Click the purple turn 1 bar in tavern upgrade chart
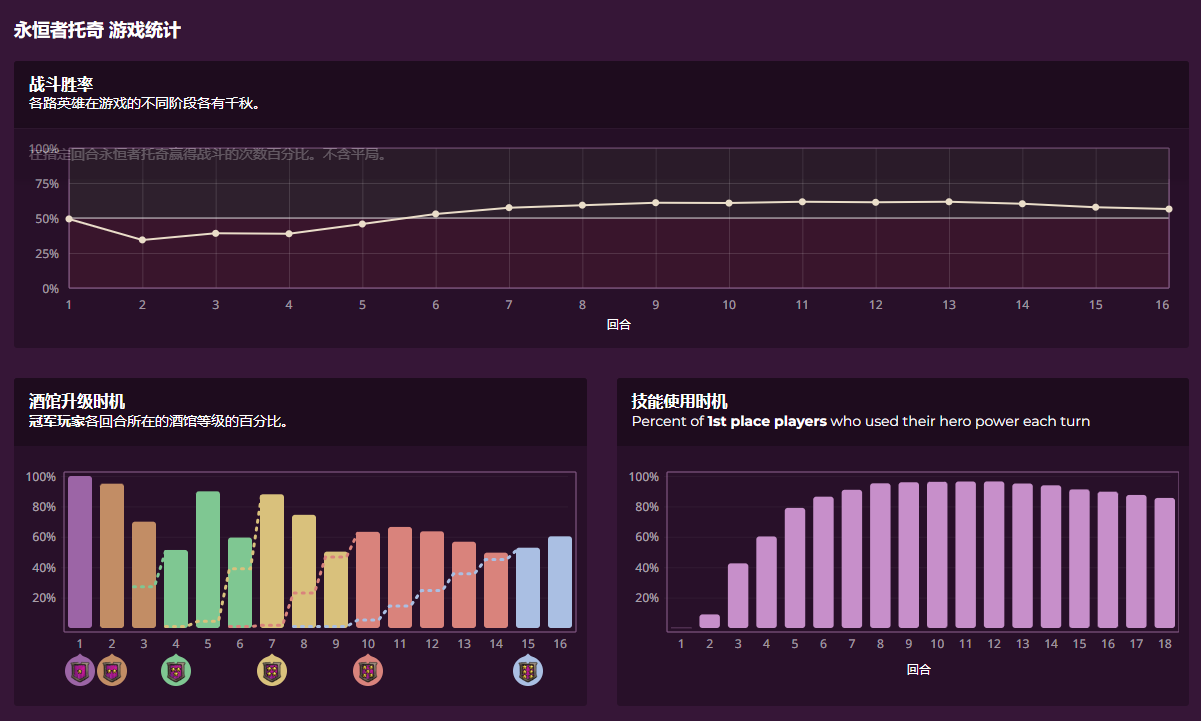 coord(80,552)
